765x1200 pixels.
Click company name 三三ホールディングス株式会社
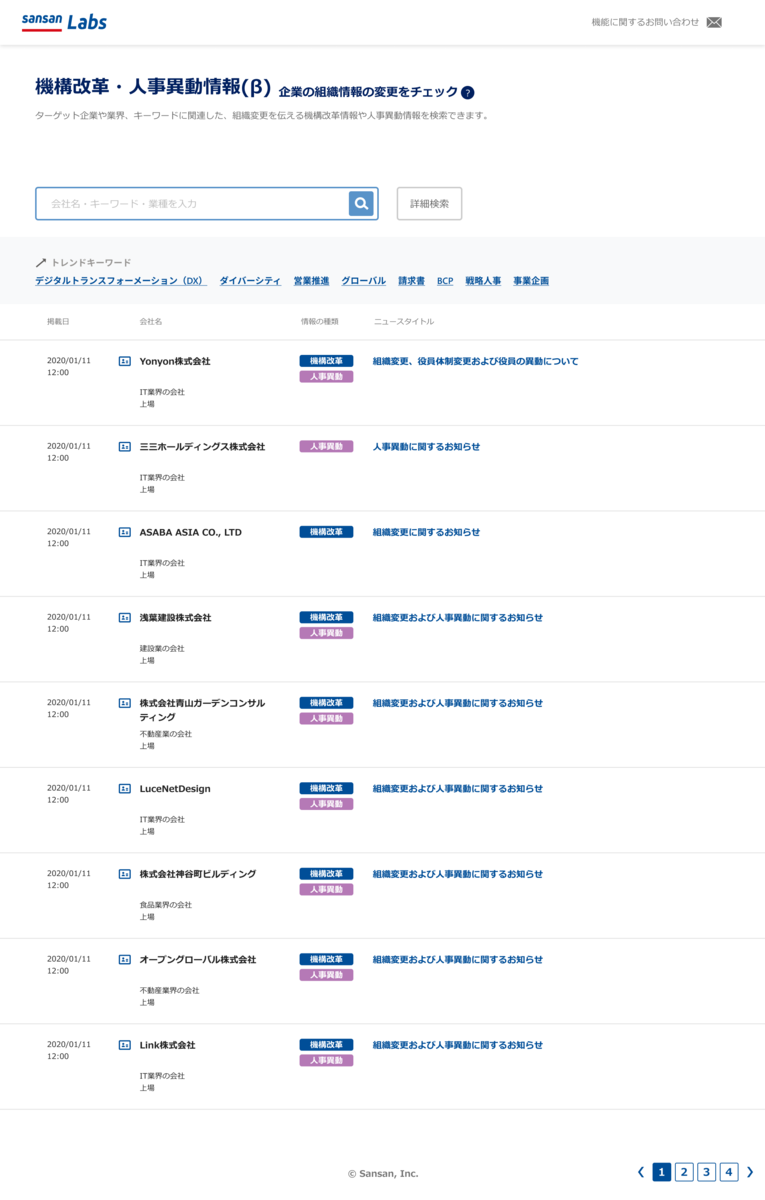(x=202, y=447)
